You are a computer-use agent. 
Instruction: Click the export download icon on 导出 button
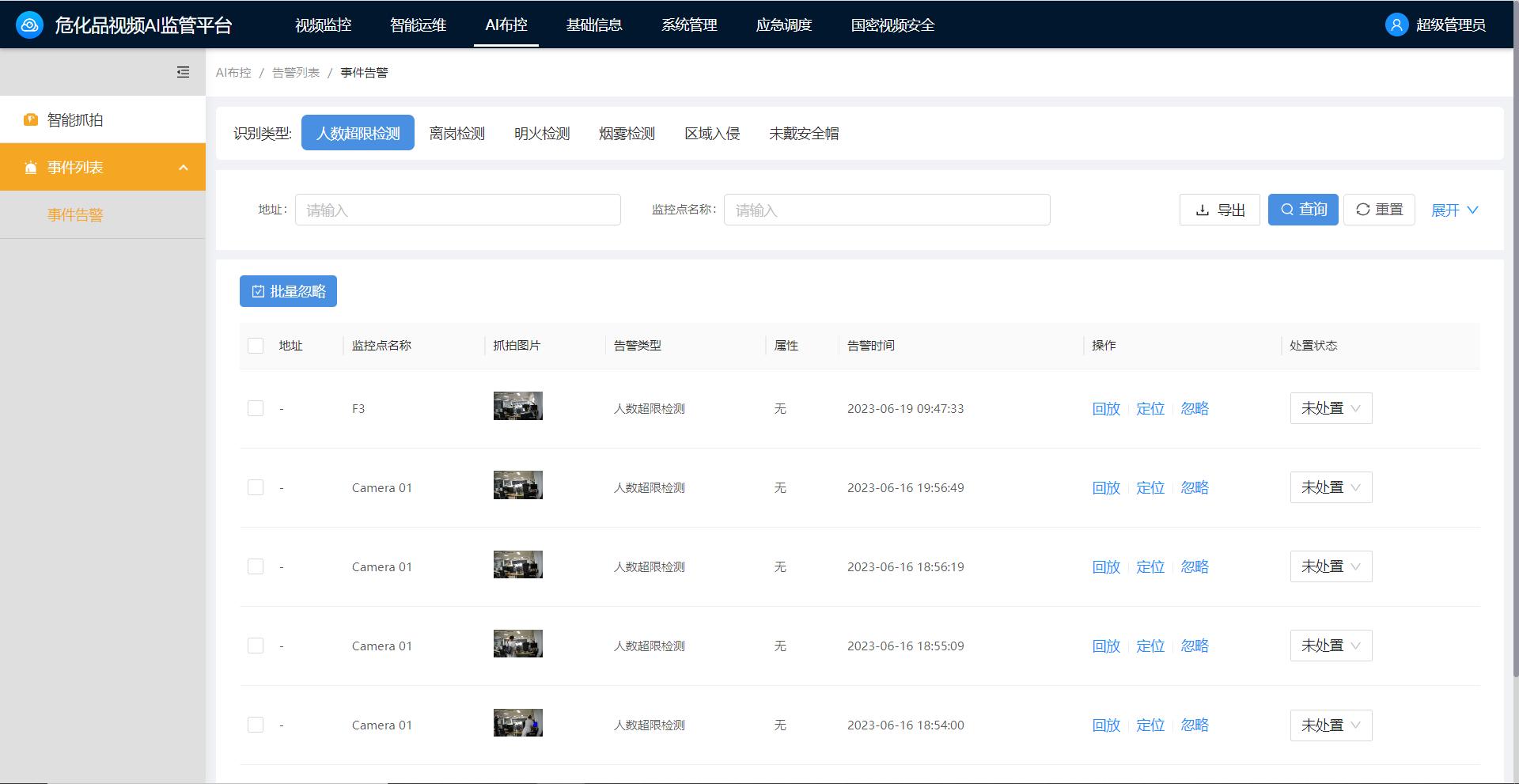[x=1201, y=210]
